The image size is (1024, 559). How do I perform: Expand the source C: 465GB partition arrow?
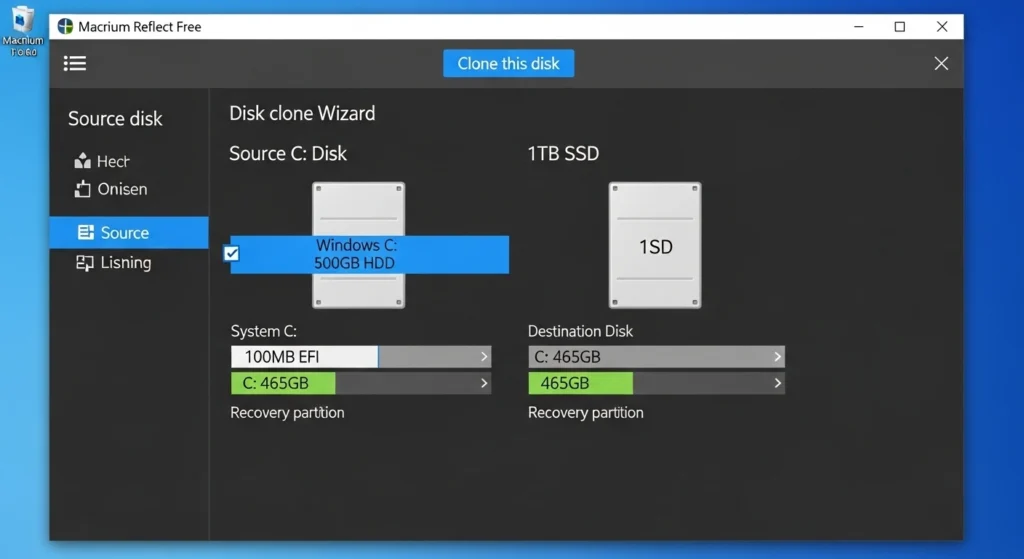tap(484, 383)
